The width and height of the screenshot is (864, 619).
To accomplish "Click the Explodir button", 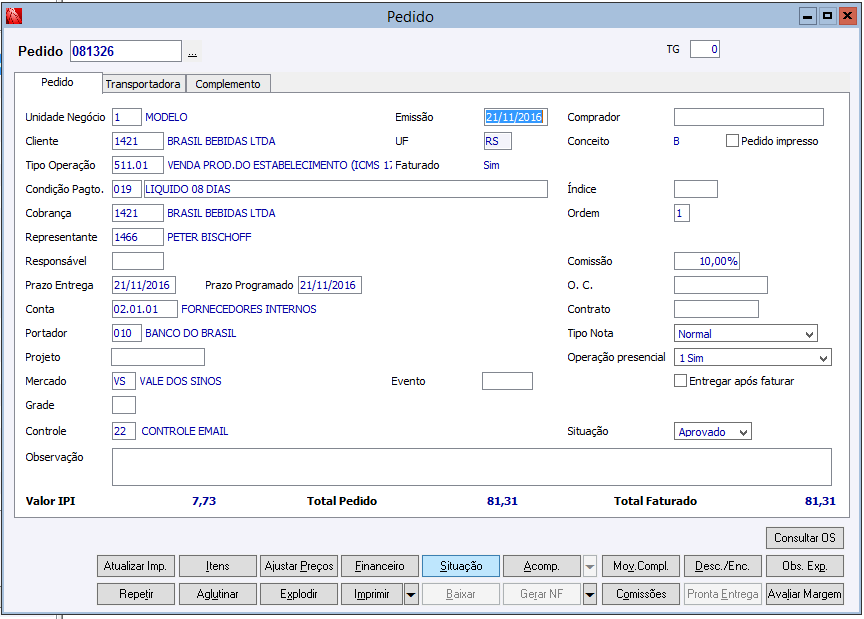I will pyautogui.click(x=299, y=594).
